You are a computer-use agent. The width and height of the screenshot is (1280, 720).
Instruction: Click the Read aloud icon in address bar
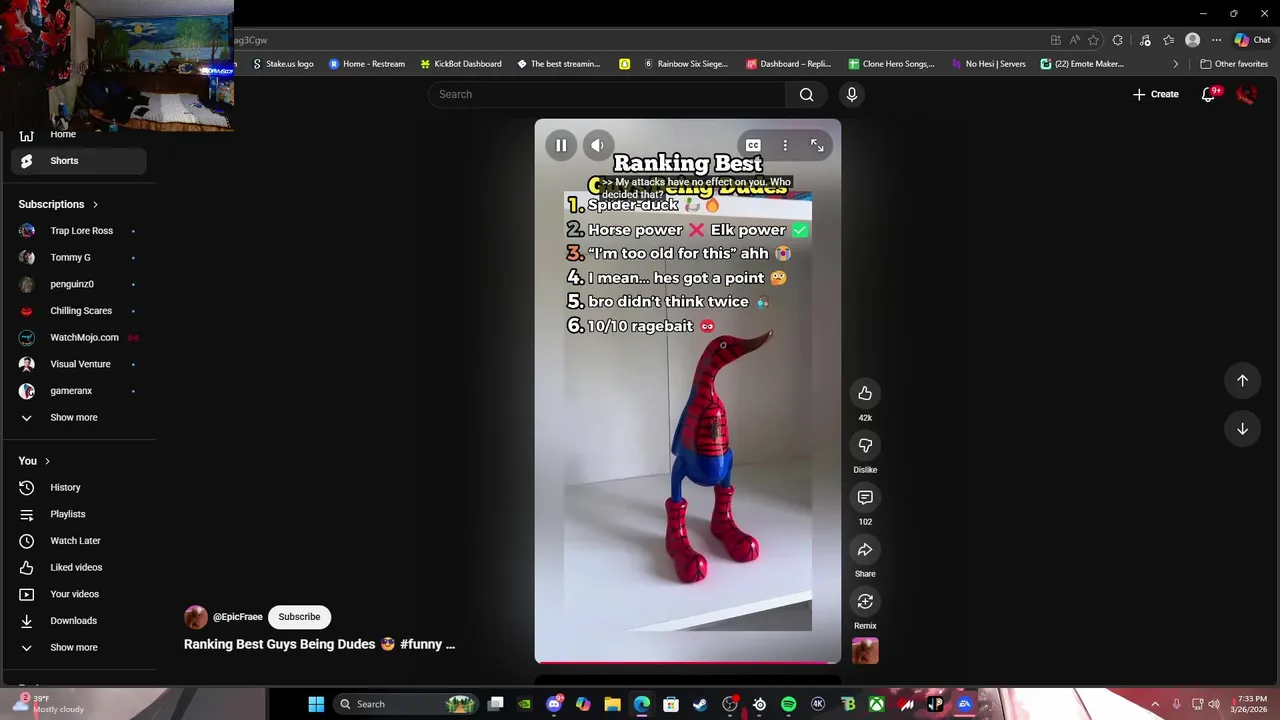coord(1074,40)
